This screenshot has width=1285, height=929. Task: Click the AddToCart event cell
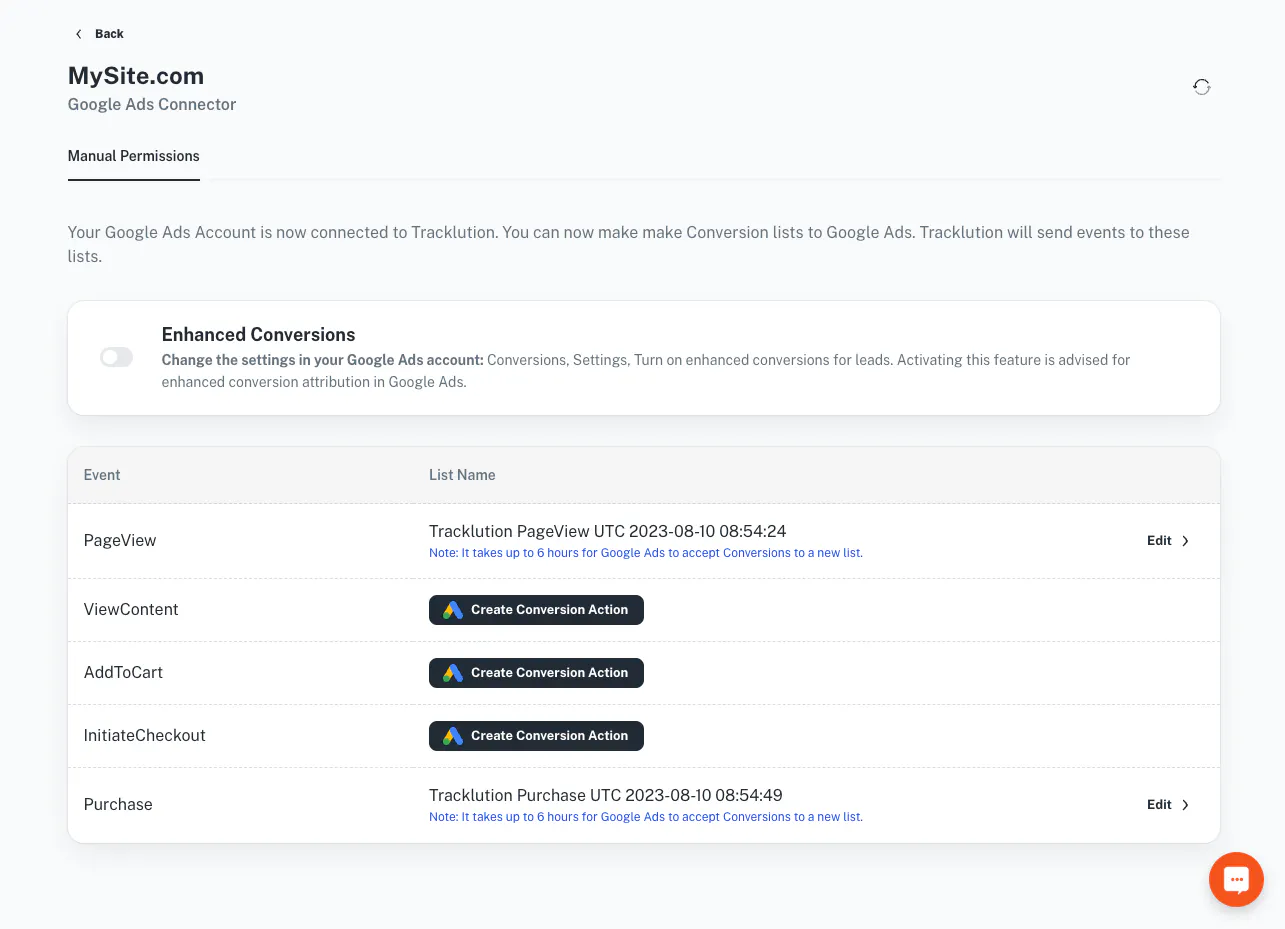tap(123, 673)
